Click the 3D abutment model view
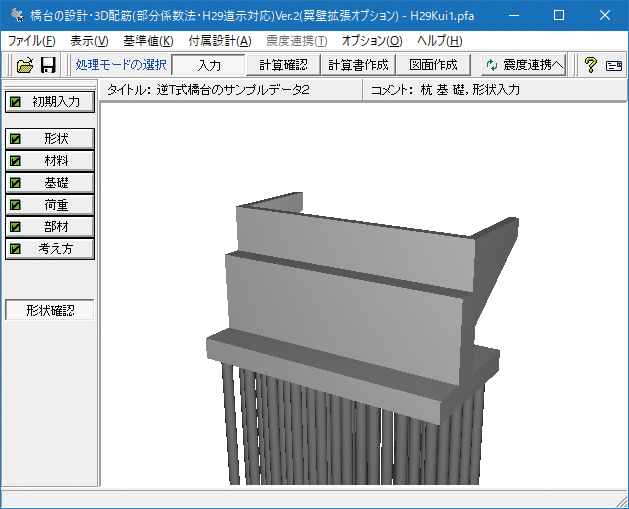 point(363,295)
